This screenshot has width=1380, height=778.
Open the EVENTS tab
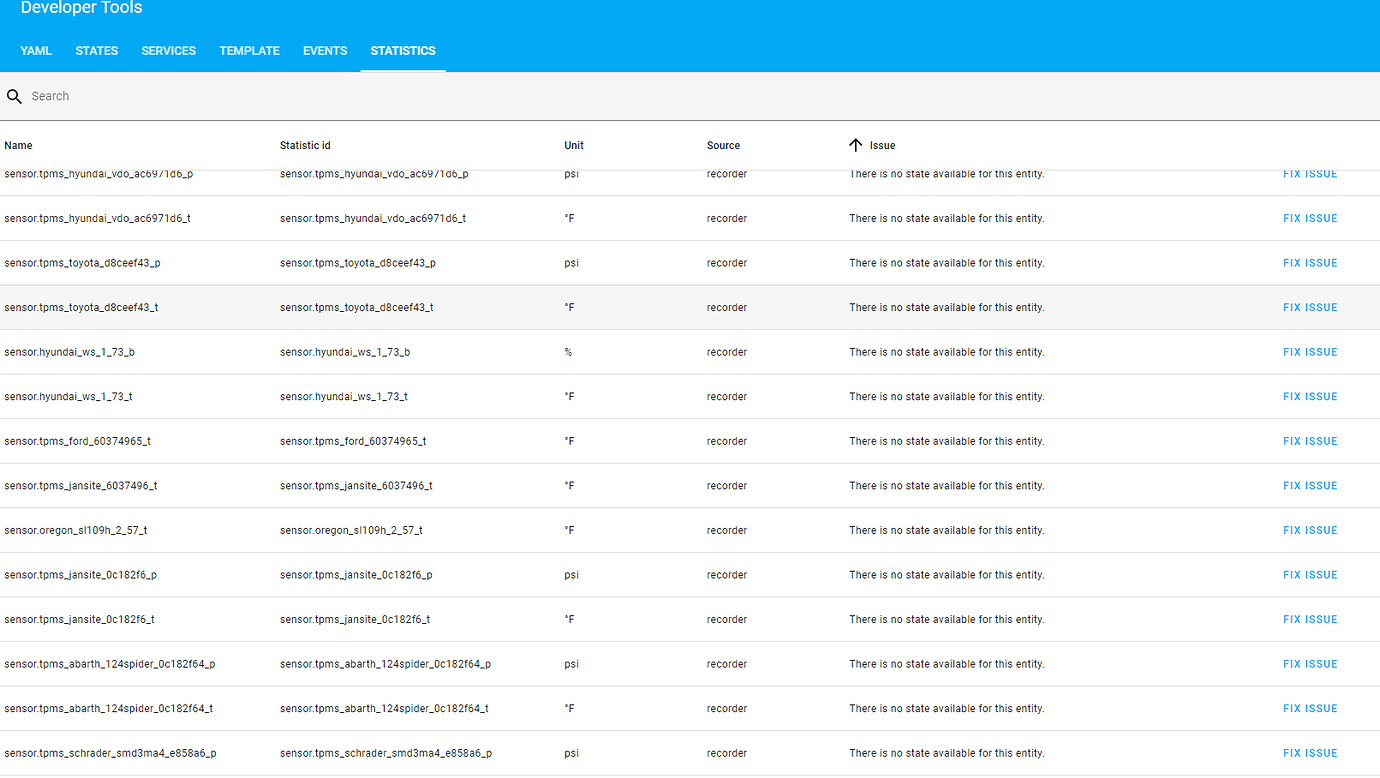tap(324, 50)
